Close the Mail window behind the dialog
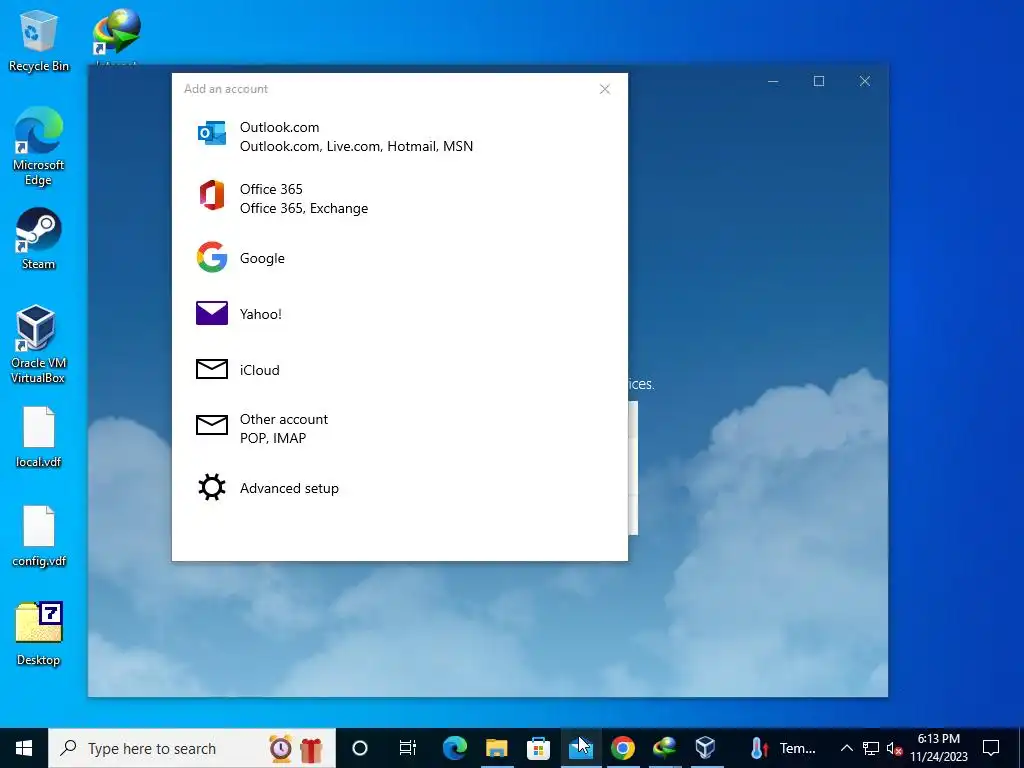This screenshot has width=1024, height=768. click(x=865, y=81)
